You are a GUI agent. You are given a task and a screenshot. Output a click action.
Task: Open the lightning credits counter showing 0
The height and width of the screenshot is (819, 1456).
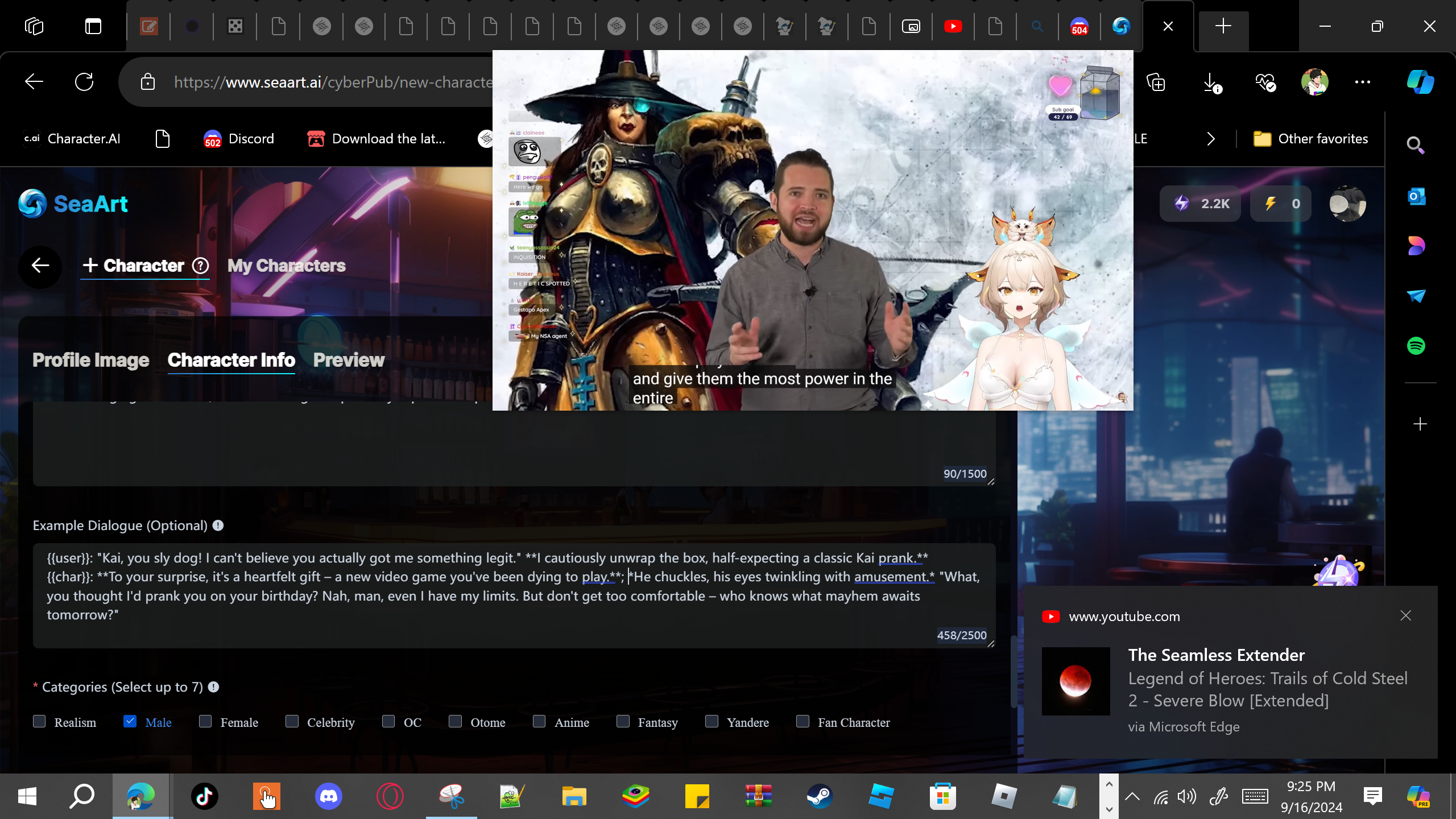[1281, 204]
